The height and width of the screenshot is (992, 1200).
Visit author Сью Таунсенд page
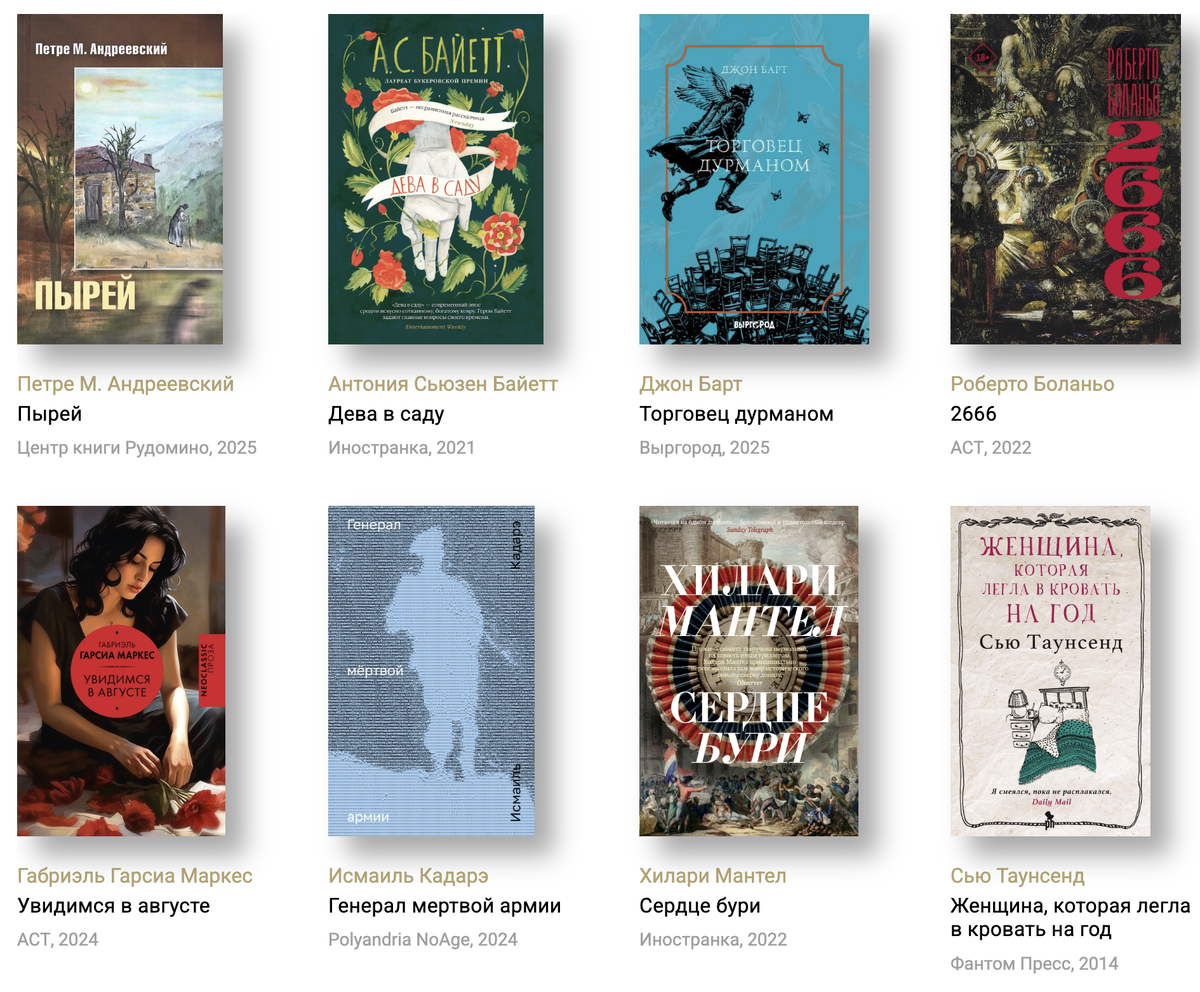click(1017, 876)
